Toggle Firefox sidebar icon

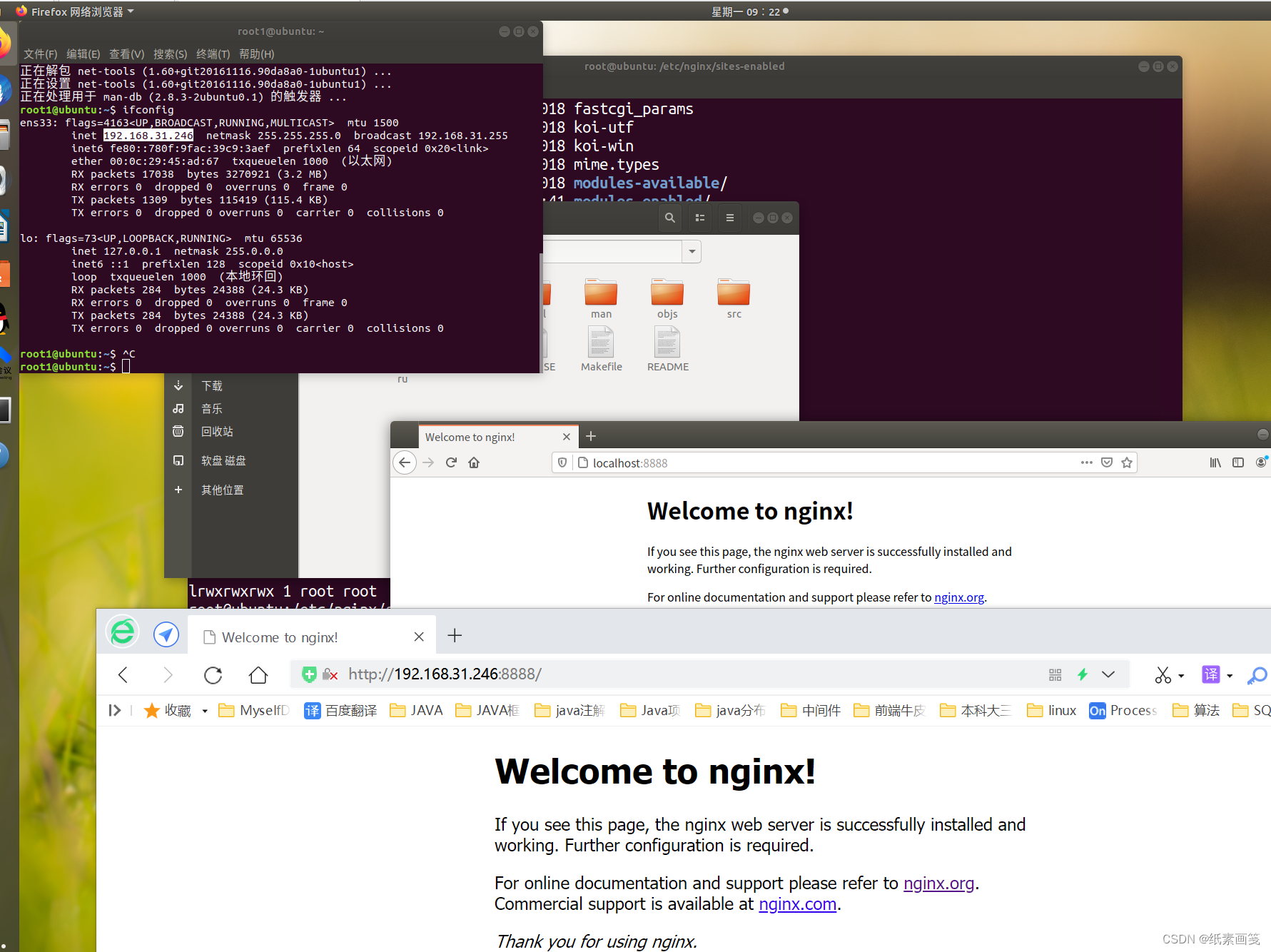pos(1238,462)
